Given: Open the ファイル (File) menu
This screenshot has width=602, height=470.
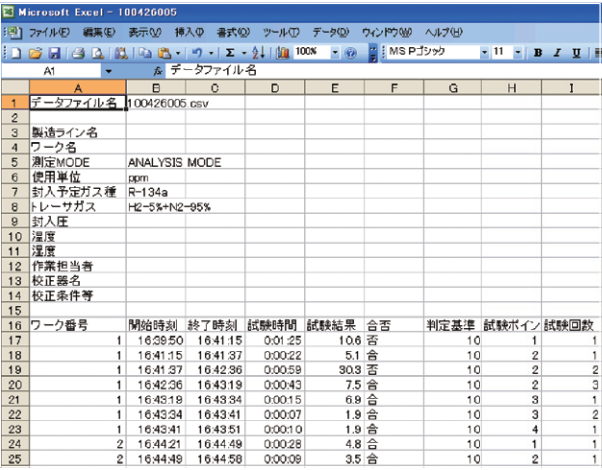Looking at the screenshot, I should pos(49,33).
